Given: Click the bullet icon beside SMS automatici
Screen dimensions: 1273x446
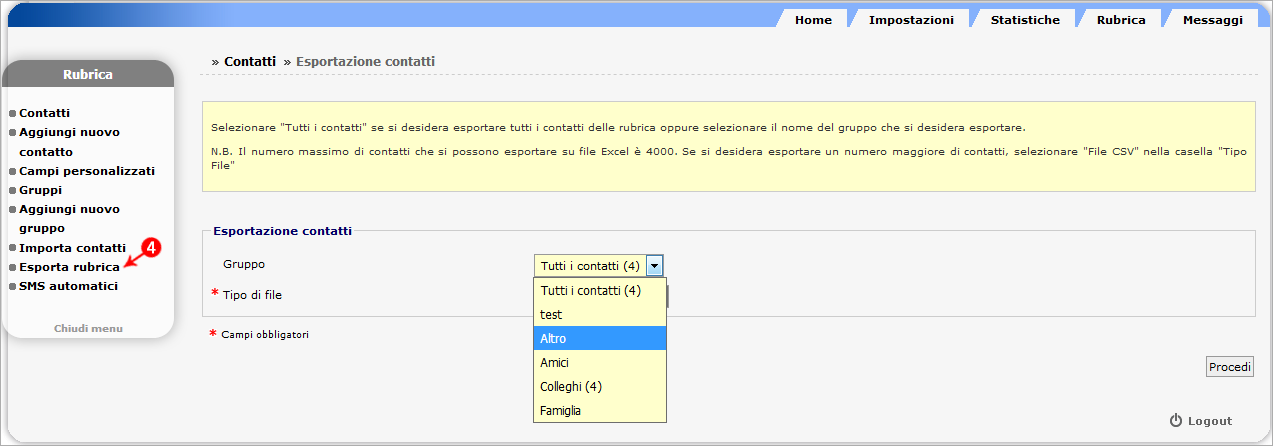Looking at the screenshot, I should coord(12,286).
